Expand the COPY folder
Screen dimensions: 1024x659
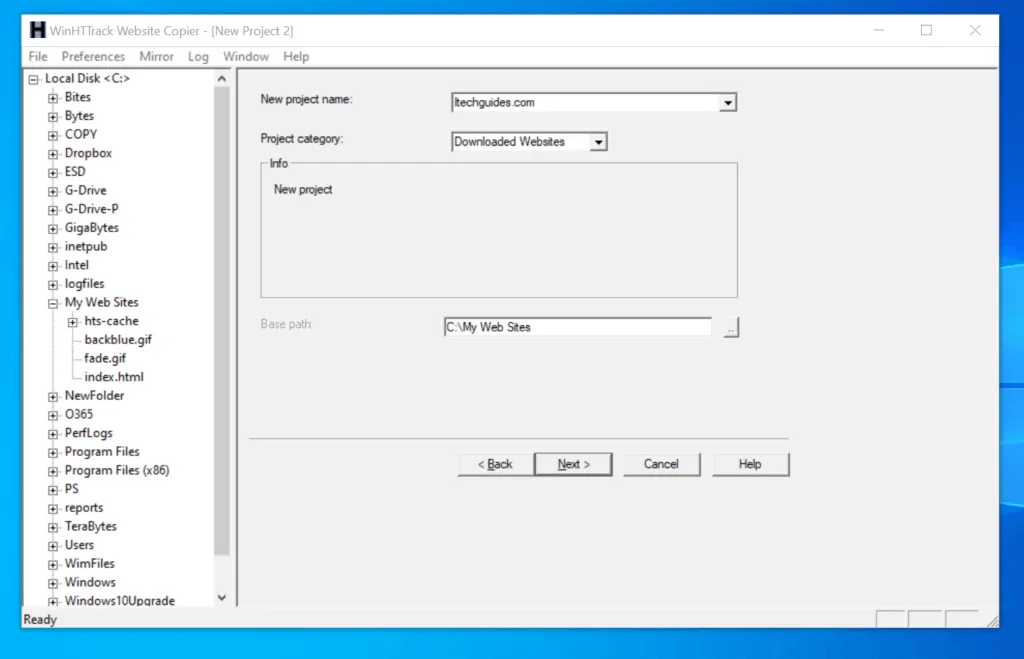53,135
